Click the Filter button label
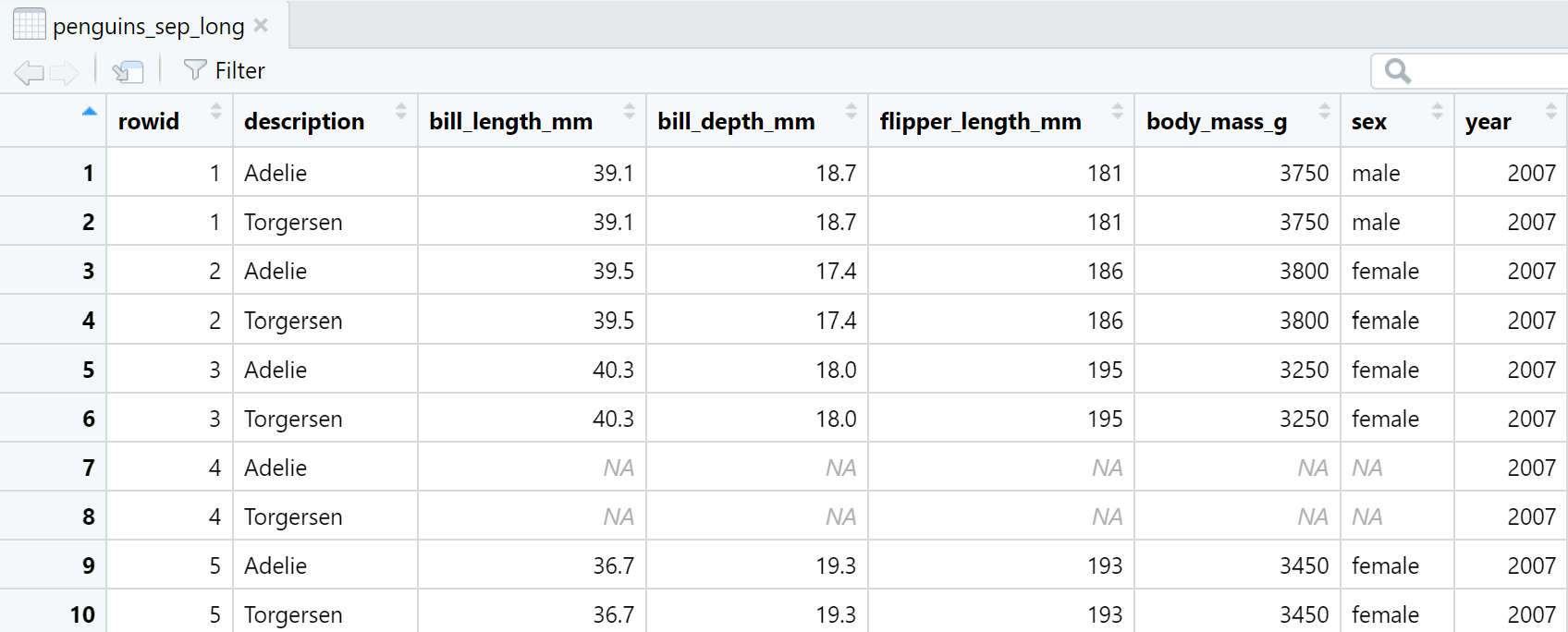 tap(239, 71)
